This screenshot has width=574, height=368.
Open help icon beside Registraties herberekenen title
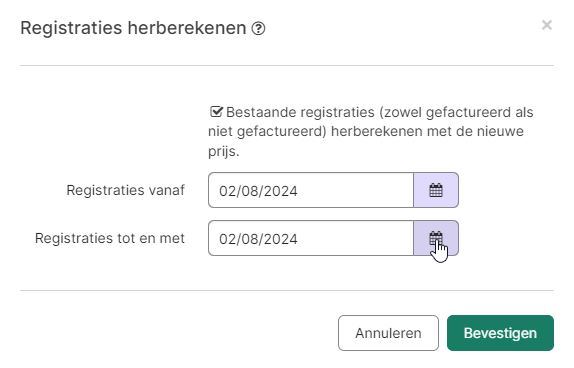(x=258, y=28)
